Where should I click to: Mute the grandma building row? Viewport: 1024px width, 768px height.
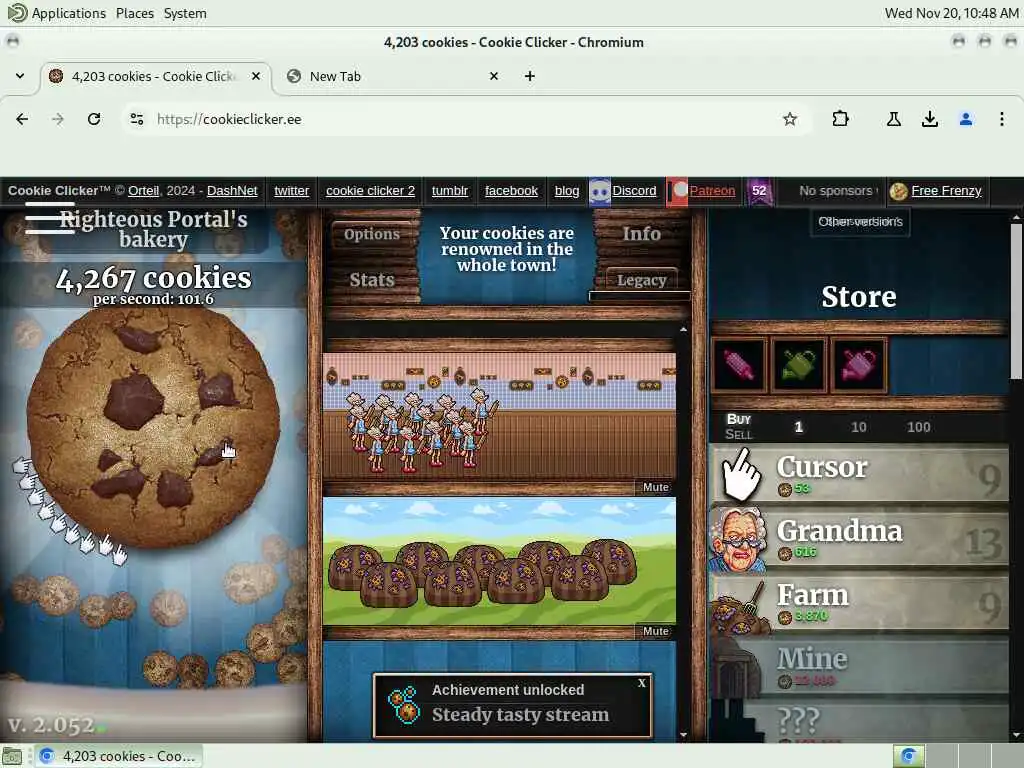pyautogui.click(x=655, y=487)
